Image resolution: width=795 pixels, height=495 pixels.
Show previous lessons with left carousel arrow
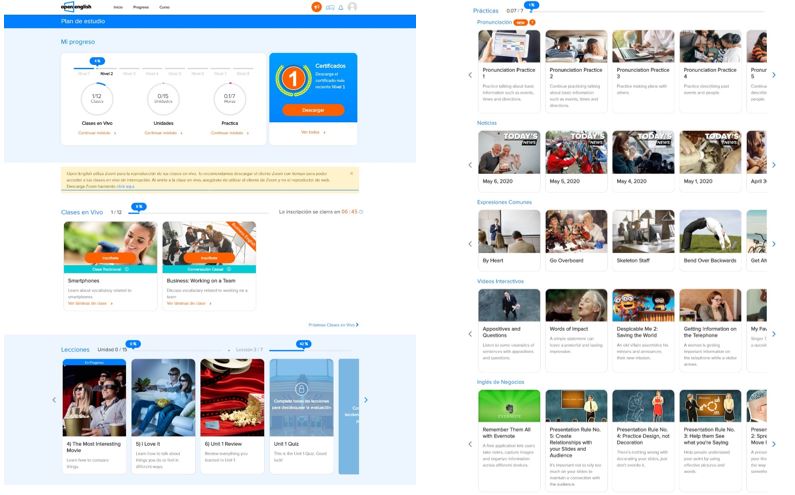[x=54, y=400]
